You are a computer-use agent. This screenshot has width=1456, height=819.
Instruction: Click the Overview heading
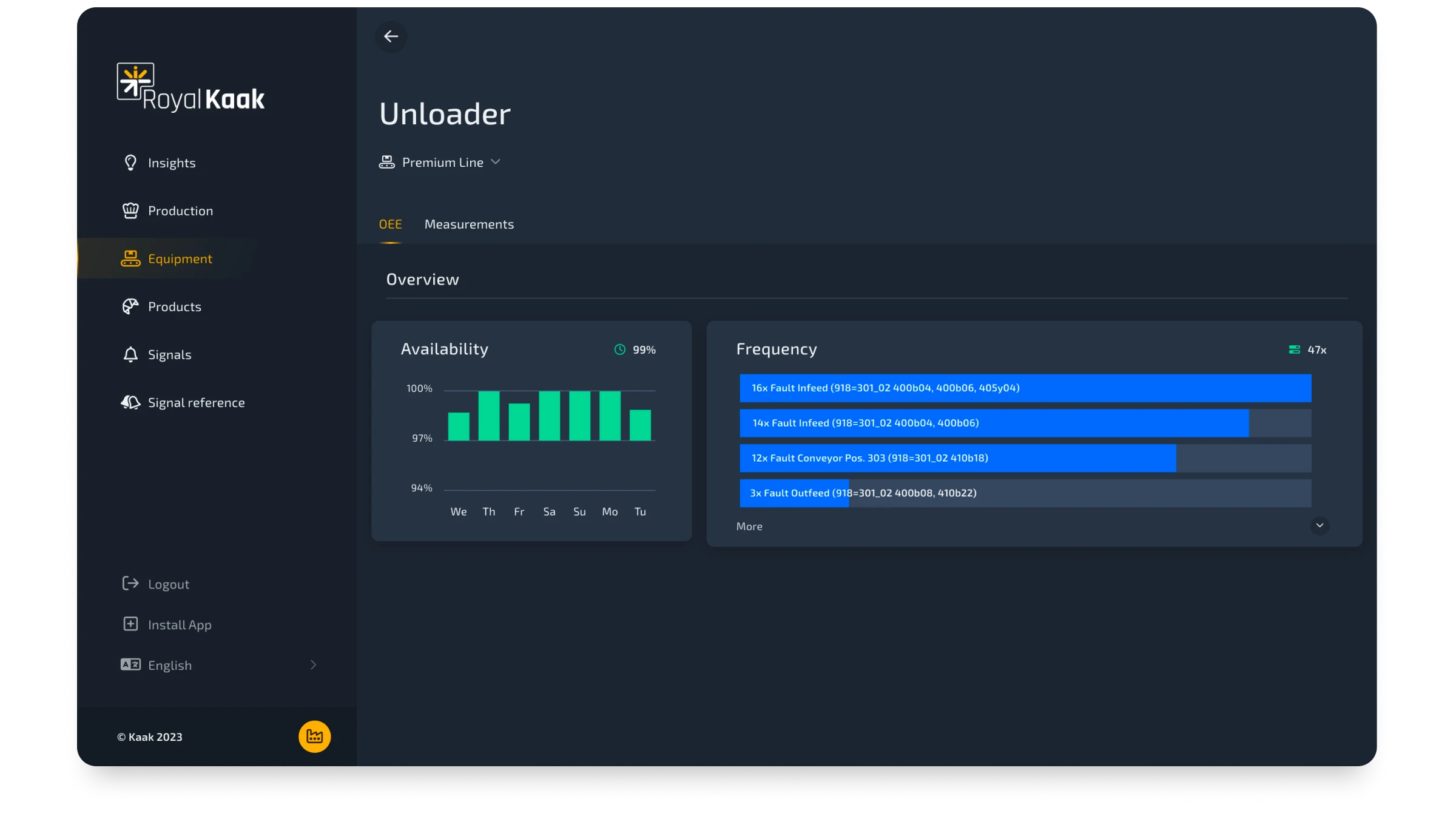[423, 280]
